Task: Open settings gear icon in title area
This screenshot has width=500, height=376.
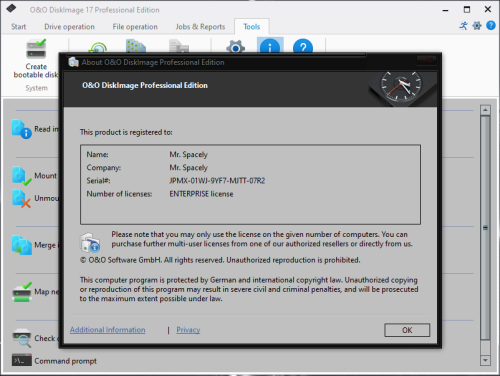Action: (477, 26)
